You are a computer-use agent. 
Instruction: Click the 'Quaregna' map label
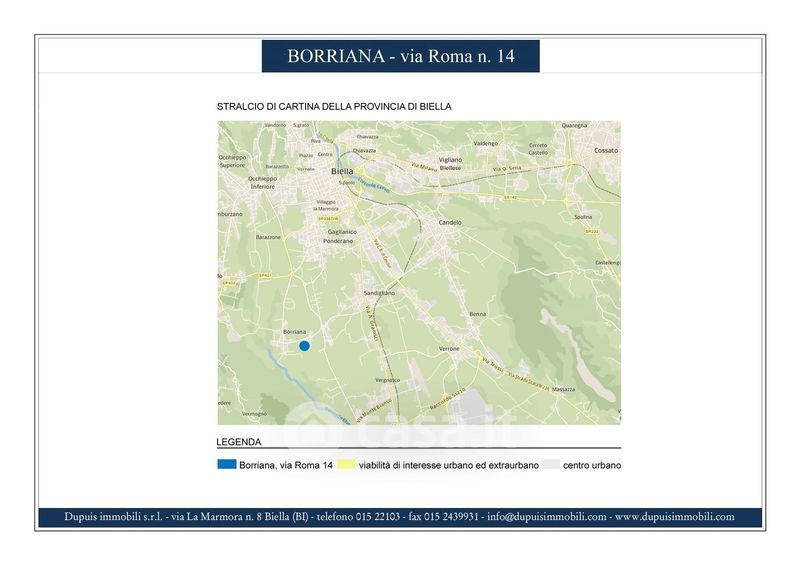(574, 125)
